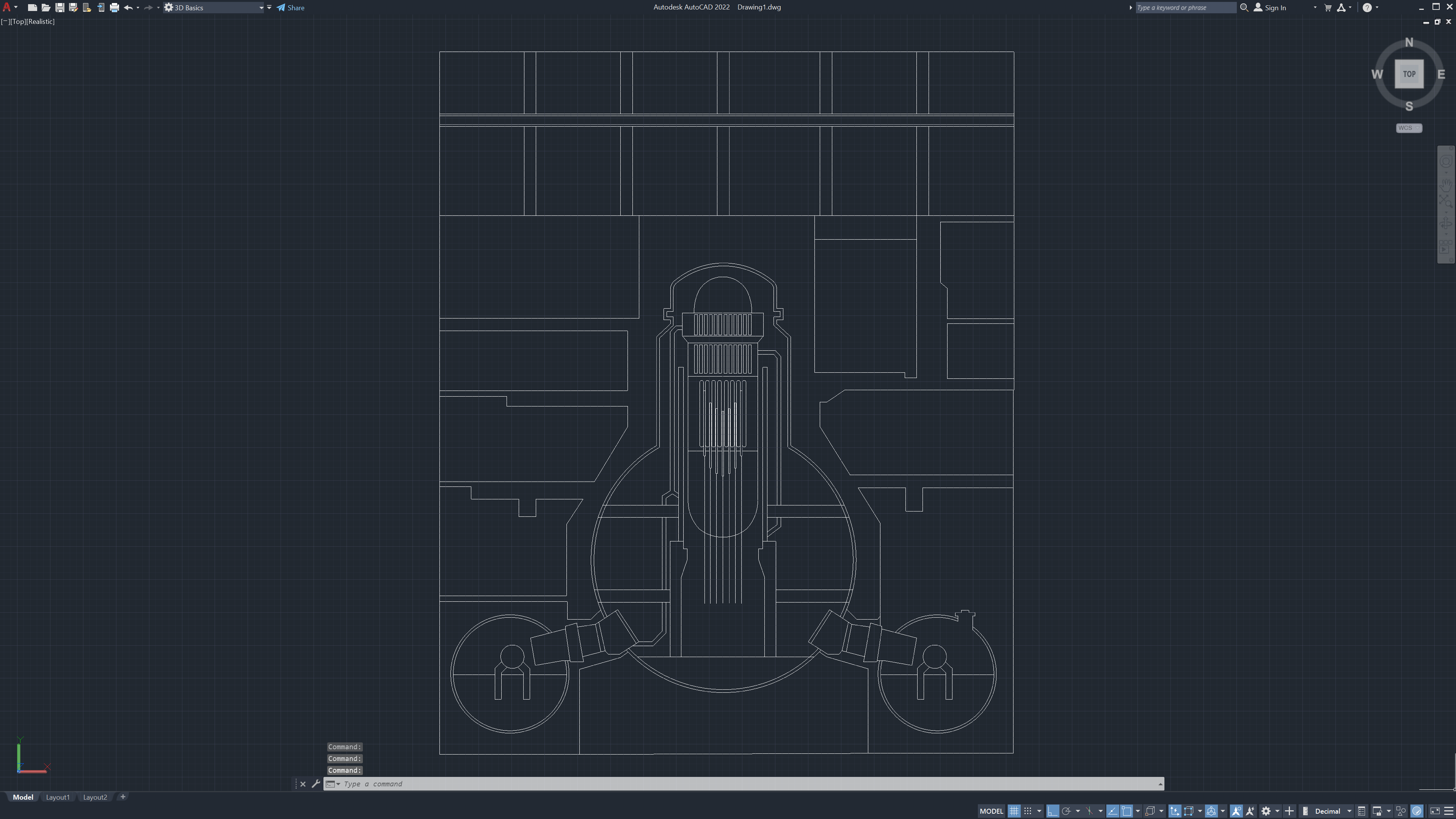
Task: Click the Quick Properties status icon
Action: point(1362,811)
